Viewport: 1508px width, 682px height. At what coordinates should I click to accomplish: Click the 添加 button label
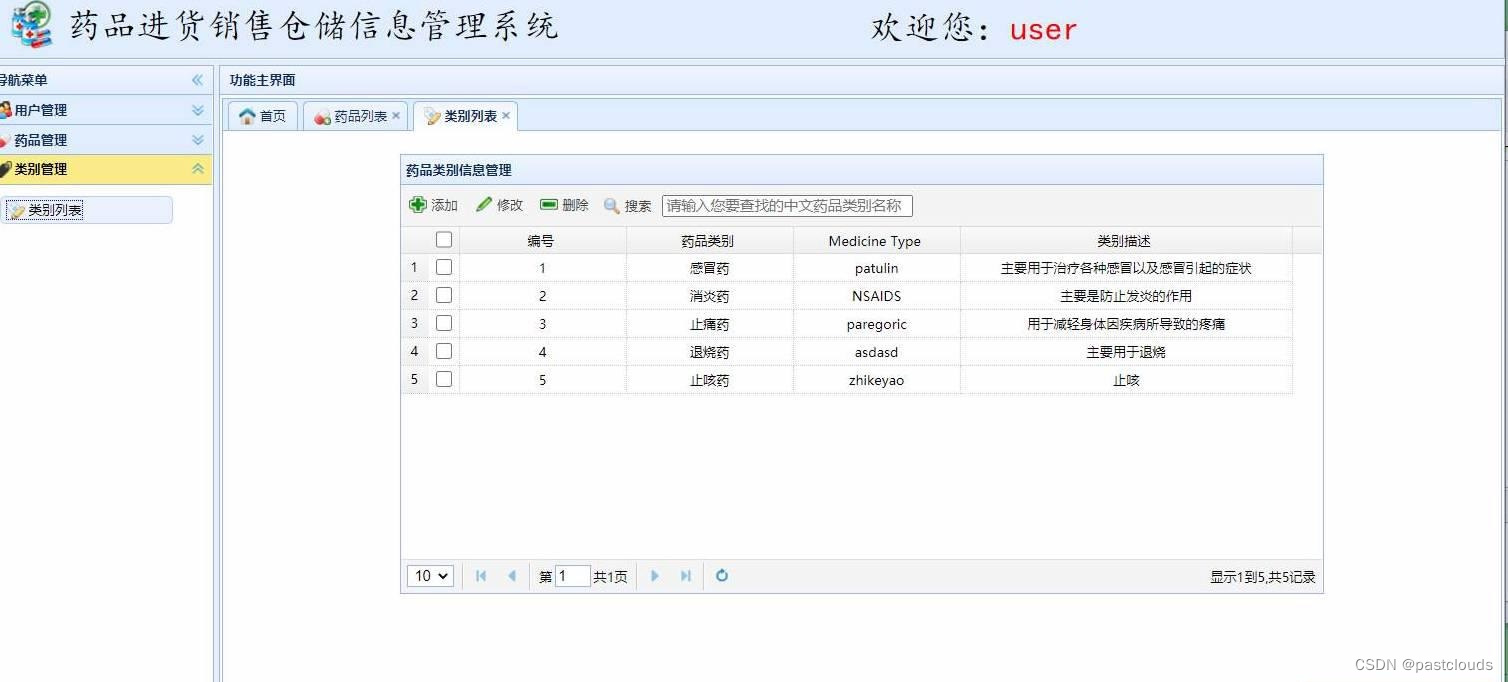[444, 205]
